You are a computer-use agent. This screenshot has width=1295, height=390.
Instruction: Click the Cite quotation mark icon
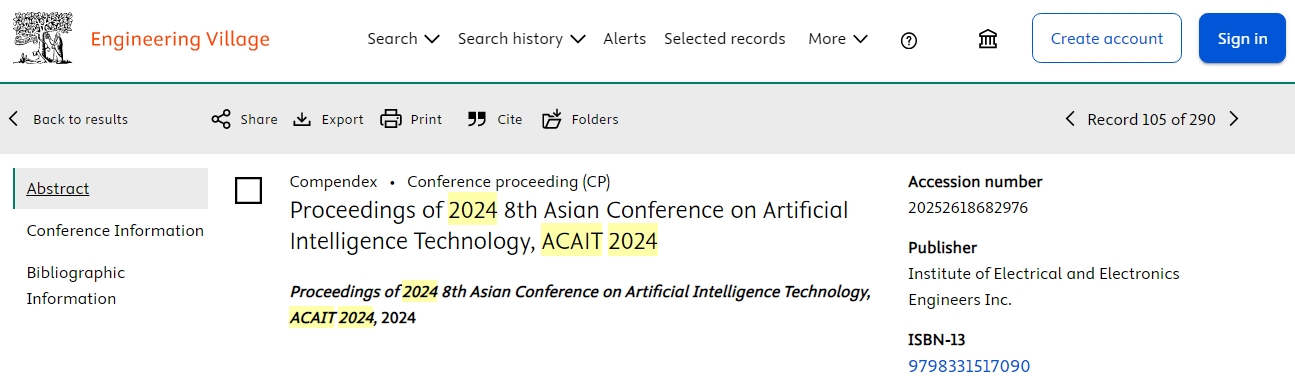click(x=477, y=119)
